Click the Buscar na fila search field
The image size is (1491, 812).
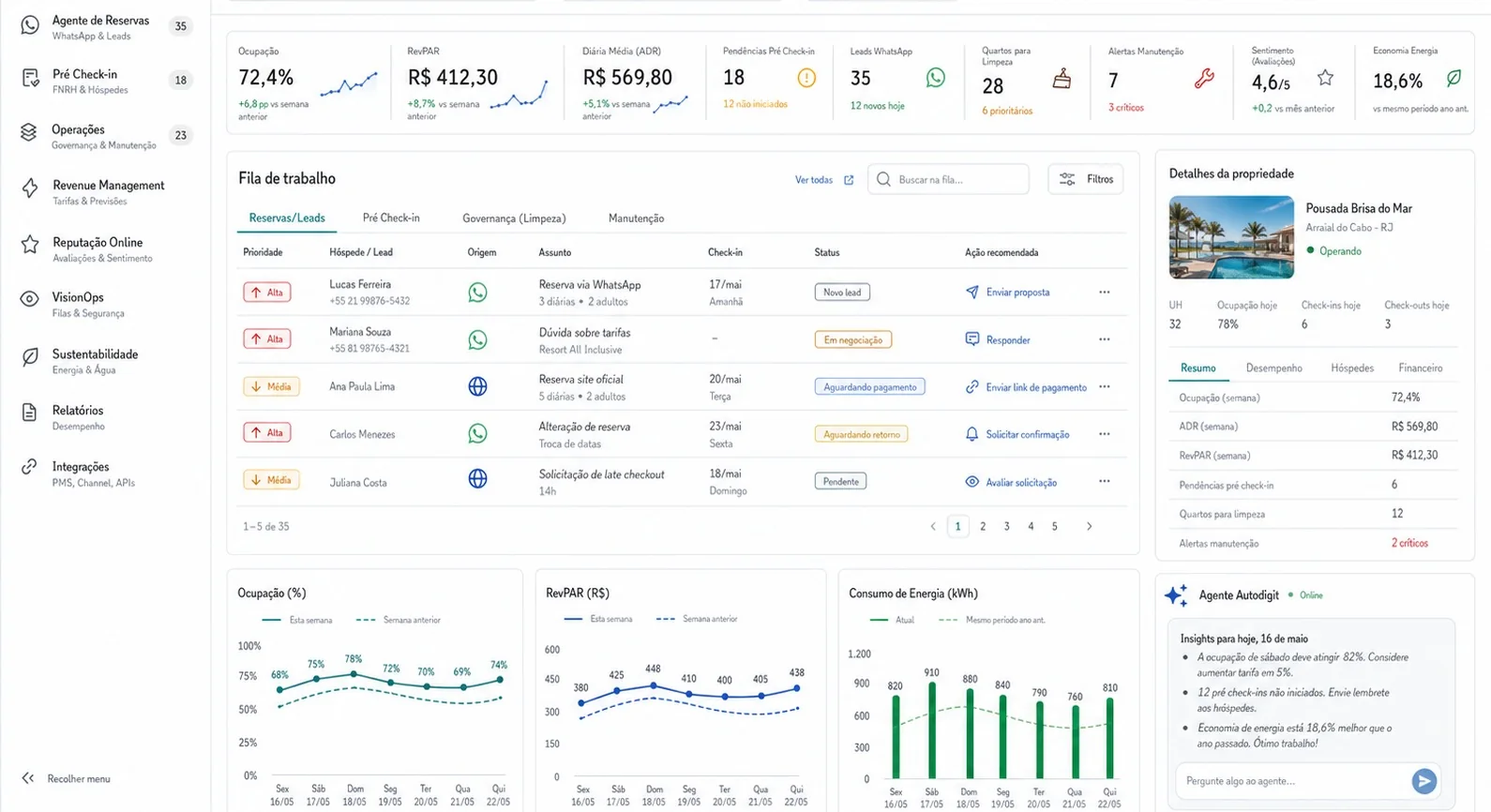click(948, 179)
